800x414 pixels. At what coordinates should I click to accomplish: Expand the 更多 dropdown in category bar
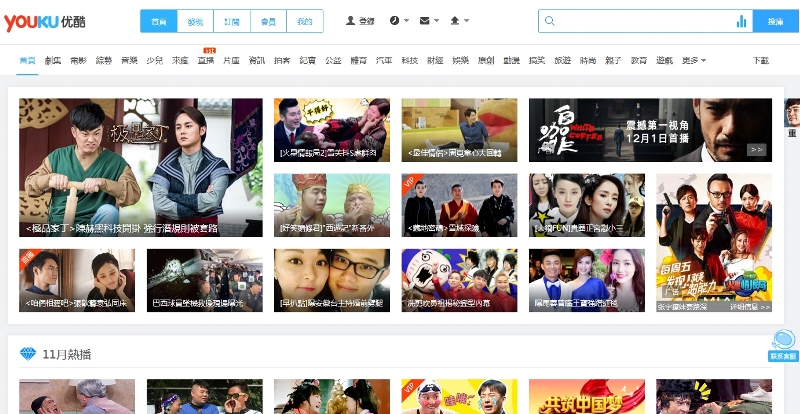693,61
